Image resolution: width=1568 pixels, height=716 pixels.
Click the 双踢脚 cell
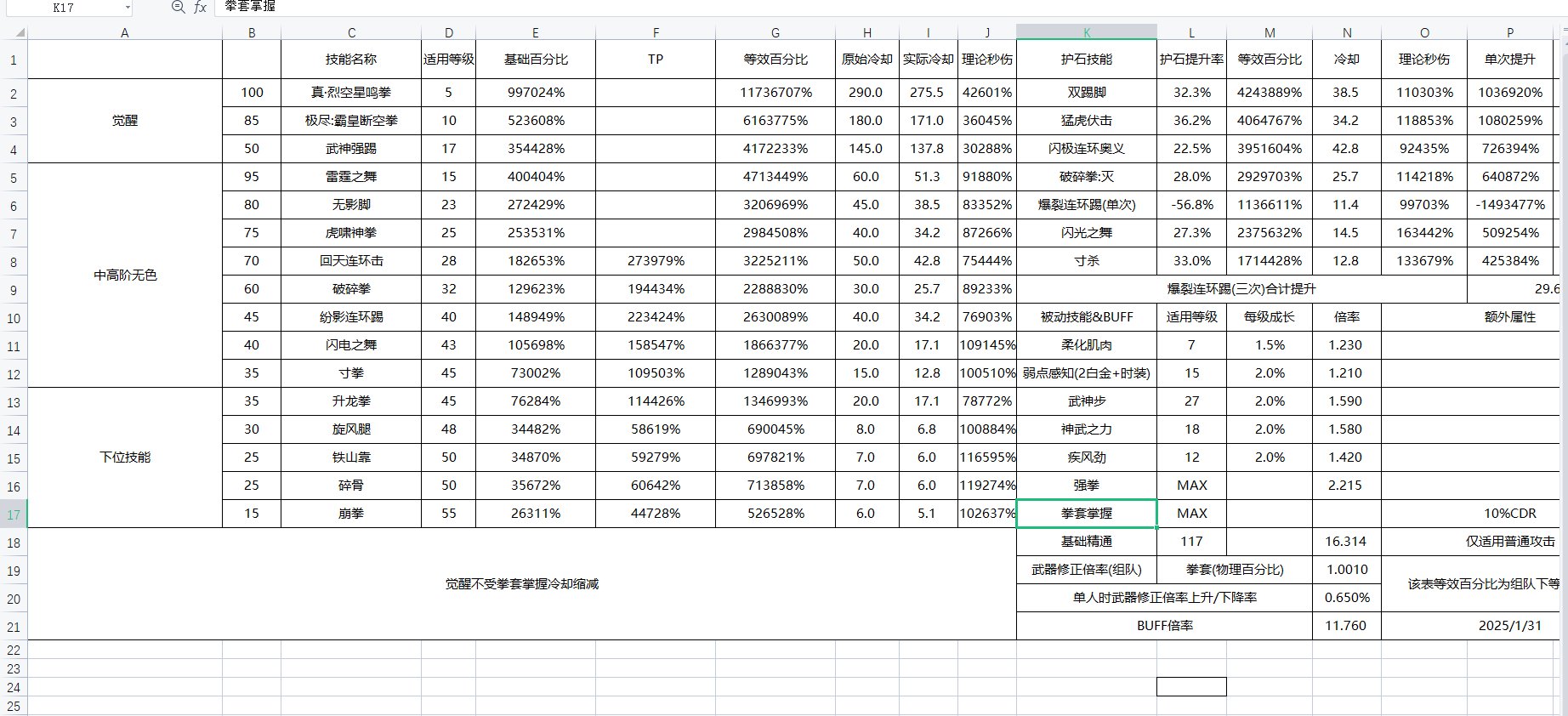pyautogui.click(x=1087, y=93)
